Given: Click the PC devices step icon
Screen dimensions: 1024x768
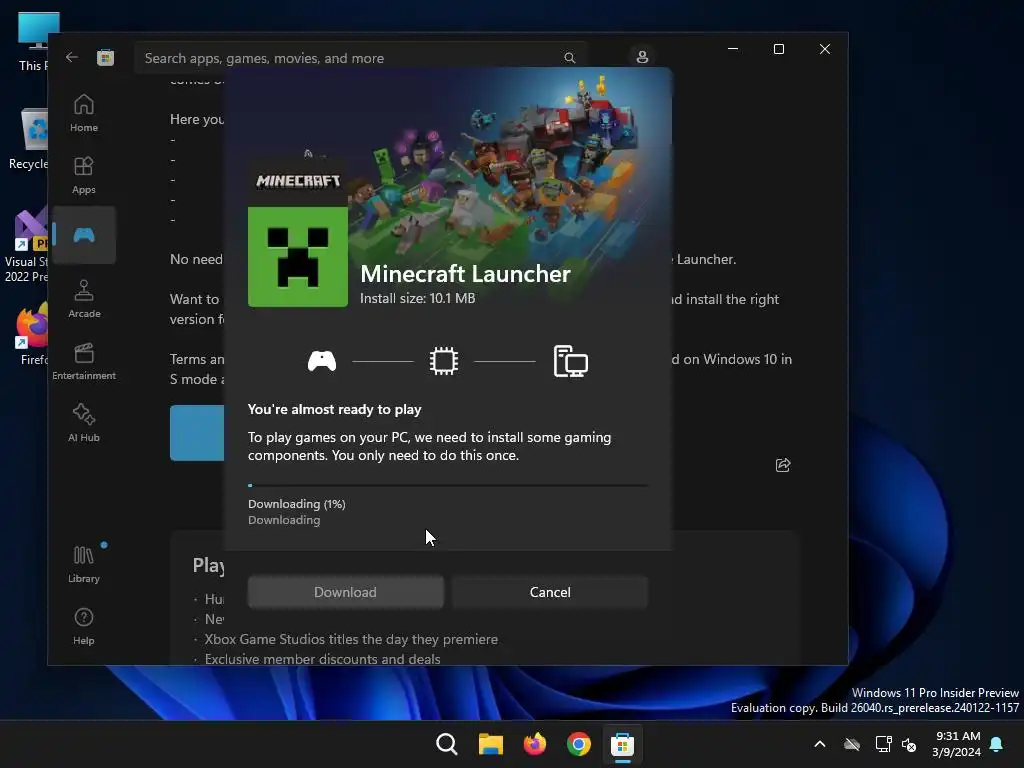Looking at the screenshot, I should click(570, 361).
